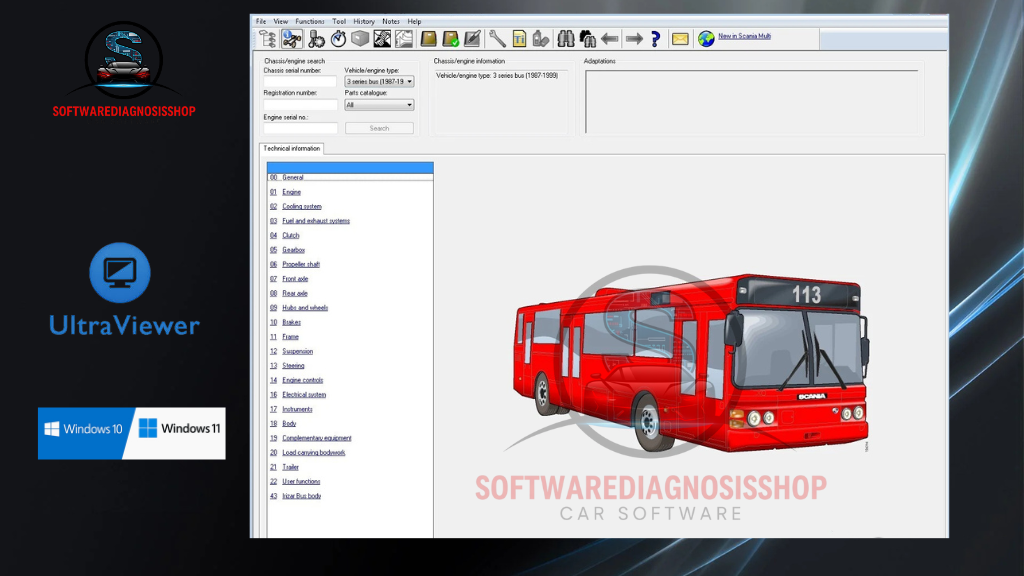The width and height of the screenshot is (1024, 576).
Task: Click the yellow TI document icon
Action: pyautogui.click(x=519, y=39)
